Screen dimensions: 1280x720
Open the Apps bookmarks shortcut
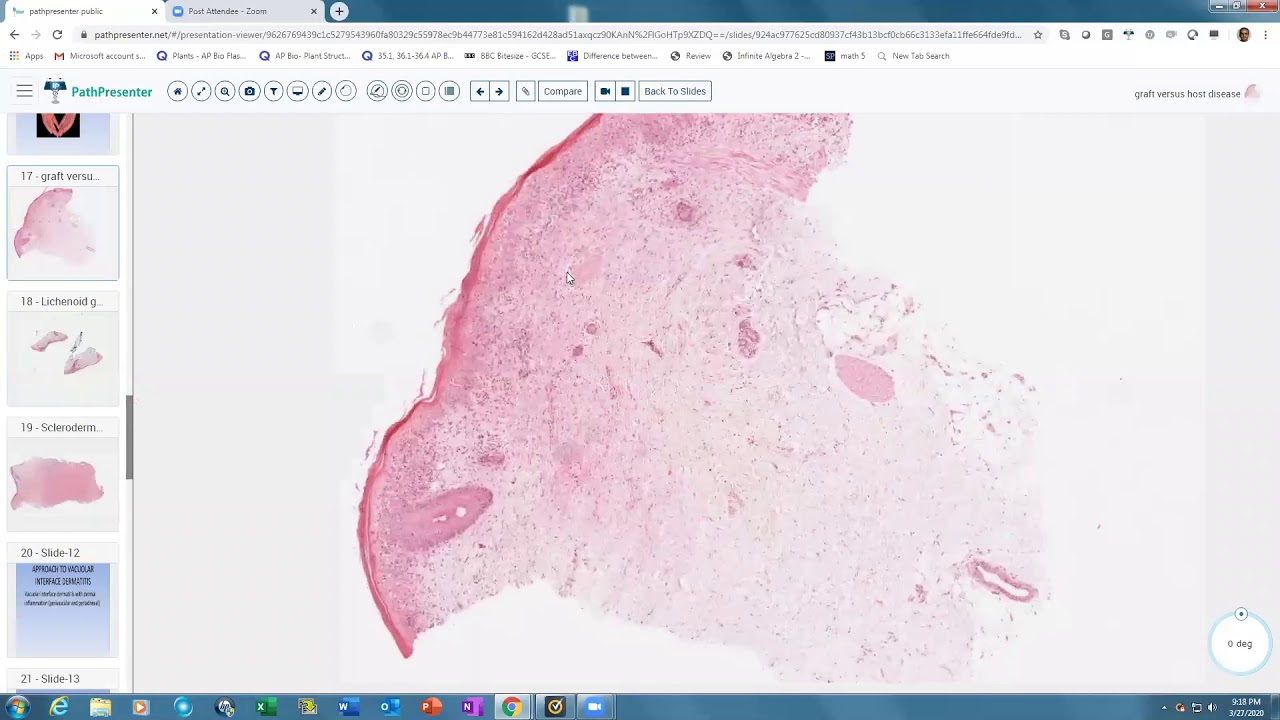click(26, 56)
